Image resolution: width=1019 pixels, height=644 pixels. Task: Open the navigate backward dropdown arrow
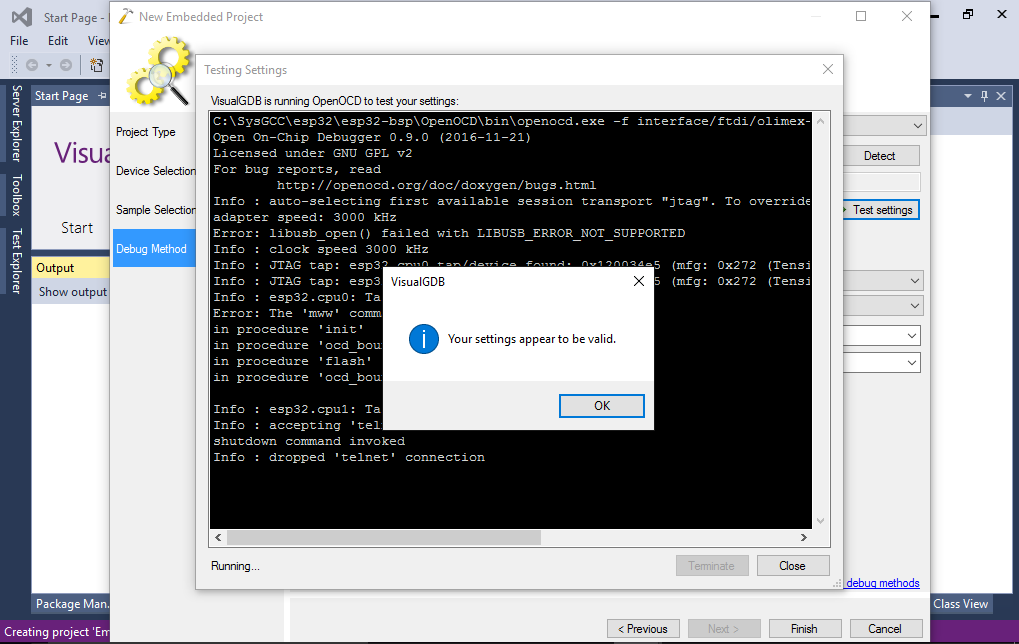point(49,65)
